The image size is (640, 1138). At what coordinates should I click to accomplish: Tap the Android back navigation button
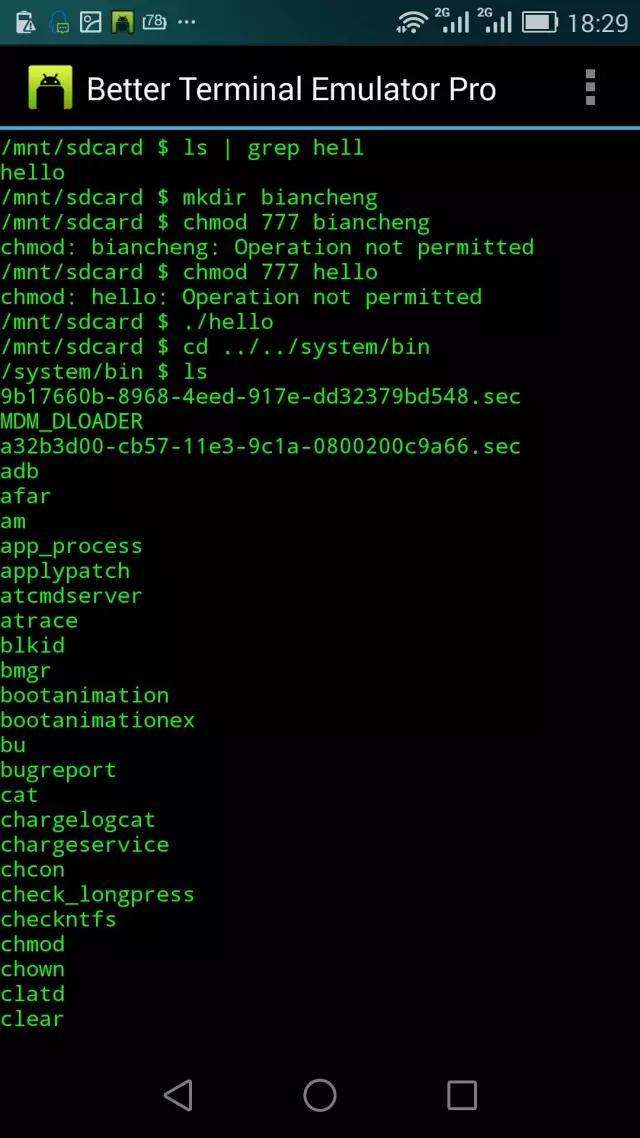click(x=179, y=1095)
